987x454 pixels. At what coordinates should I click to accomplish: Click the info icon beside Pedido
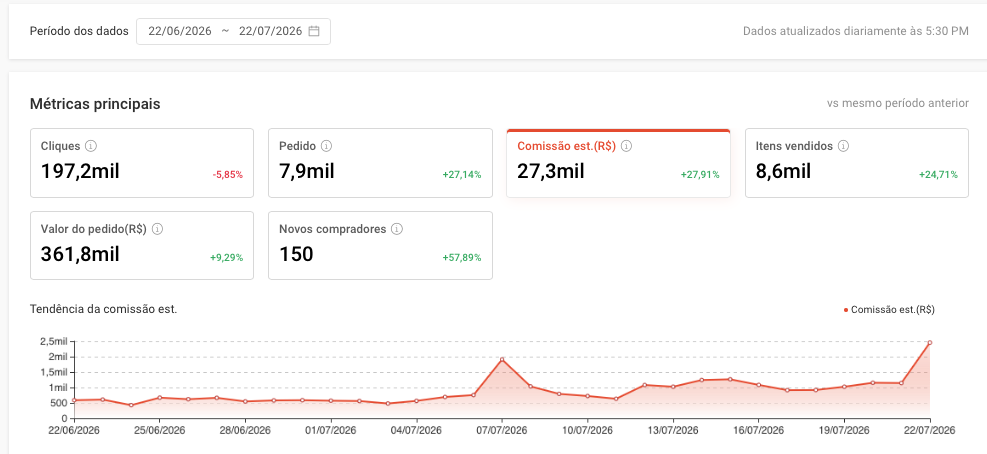(326, 146)
